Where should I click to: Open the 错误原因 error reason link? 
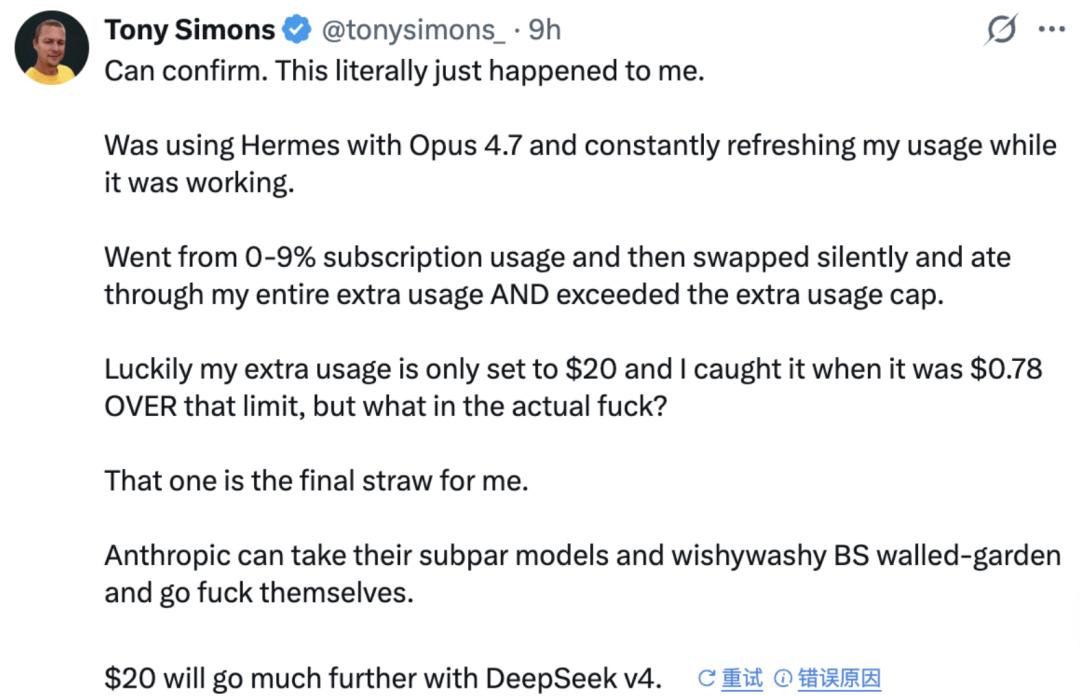coord(839,678)
